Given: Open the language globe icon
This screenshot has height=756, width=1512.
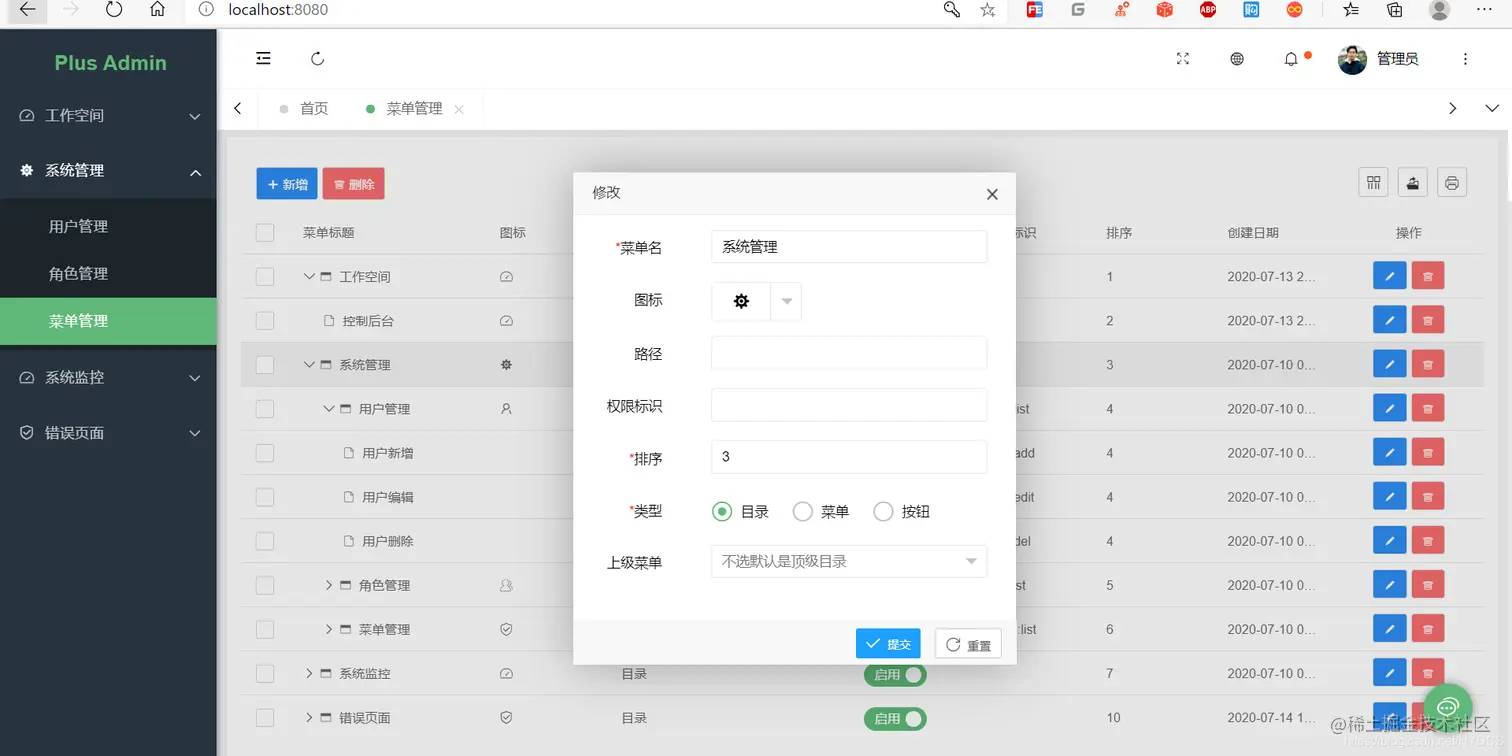Looking at the screenshot, I should pyautogui.click(x=1237, y=59).
